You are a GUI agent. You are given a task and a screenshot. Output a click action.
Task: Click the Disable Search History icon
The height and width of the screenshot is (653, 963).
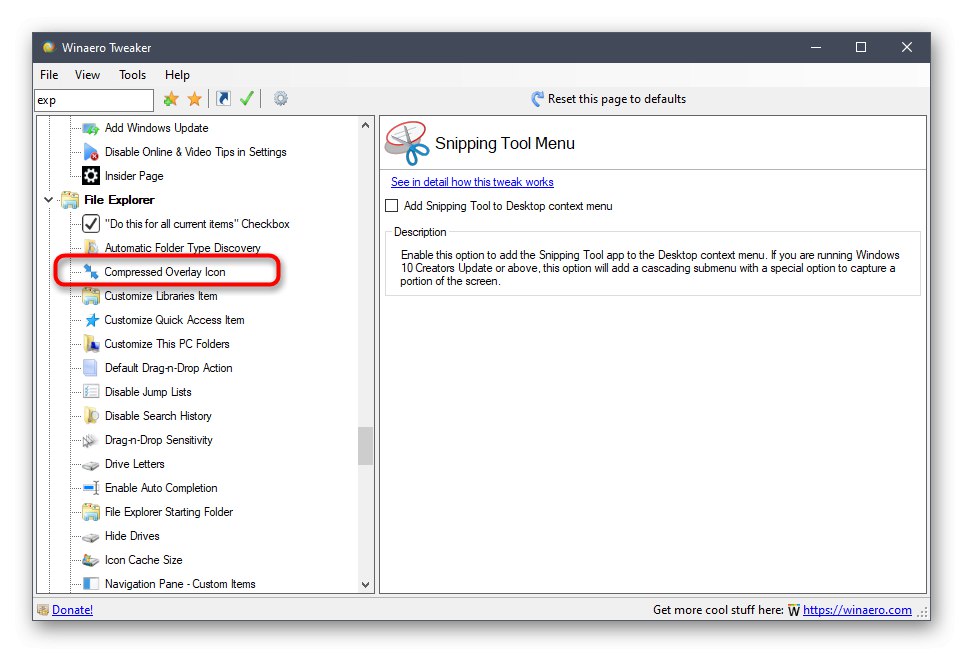(x=91, y=416)
